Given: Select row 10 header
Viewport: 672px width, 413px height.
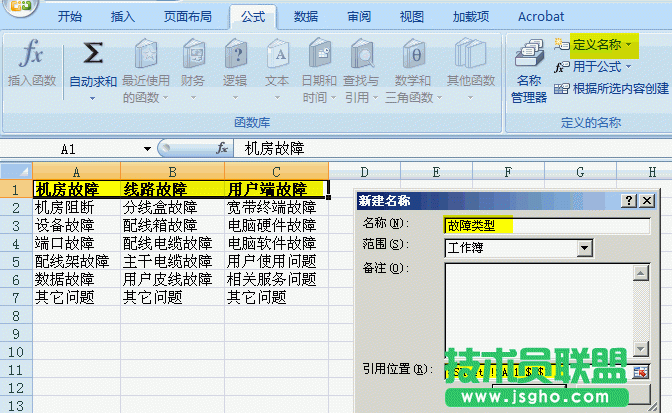Looking at the screenshot, I should click(x=16, y=352).
